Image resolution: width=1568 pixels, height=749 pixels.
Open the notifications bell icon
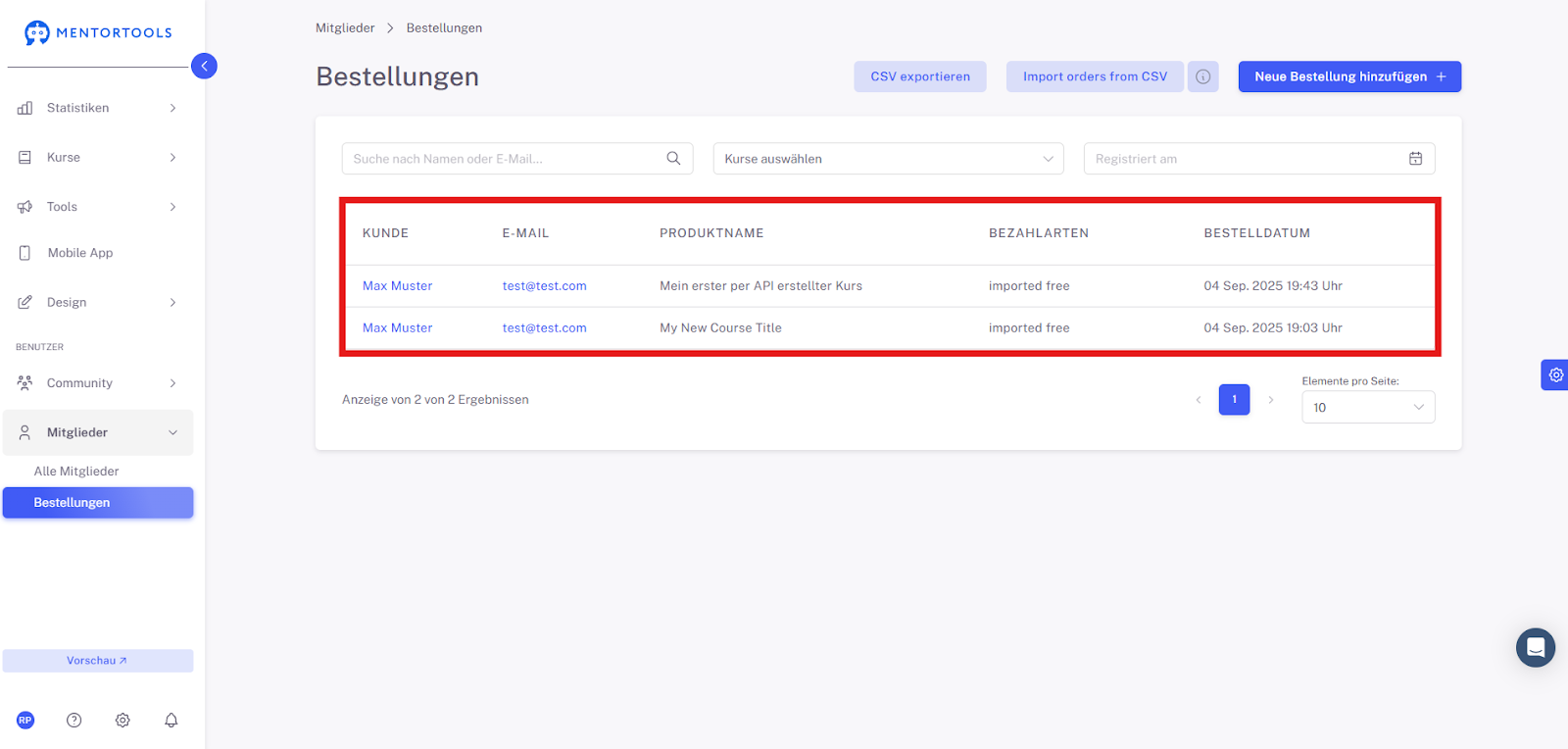pos(171,720)
